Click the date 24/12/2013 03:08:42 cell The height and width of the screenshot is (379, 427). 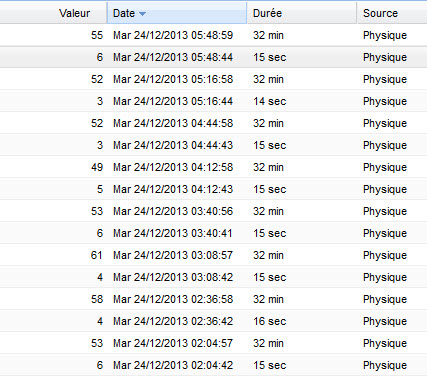click(173, 277)
